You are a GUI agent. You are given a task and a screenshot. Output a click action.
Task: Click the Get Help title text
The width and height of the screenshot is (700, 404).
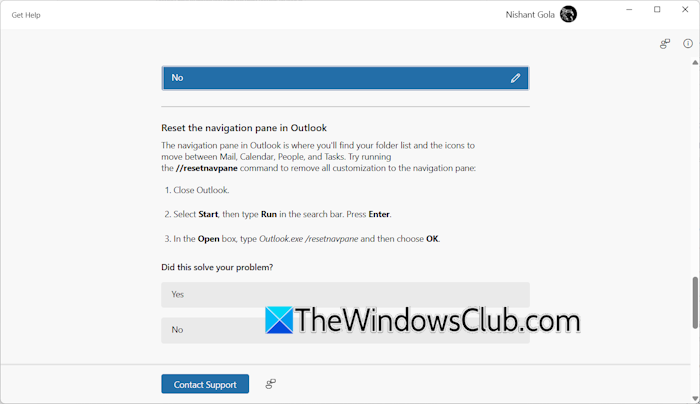click(26, 15)
